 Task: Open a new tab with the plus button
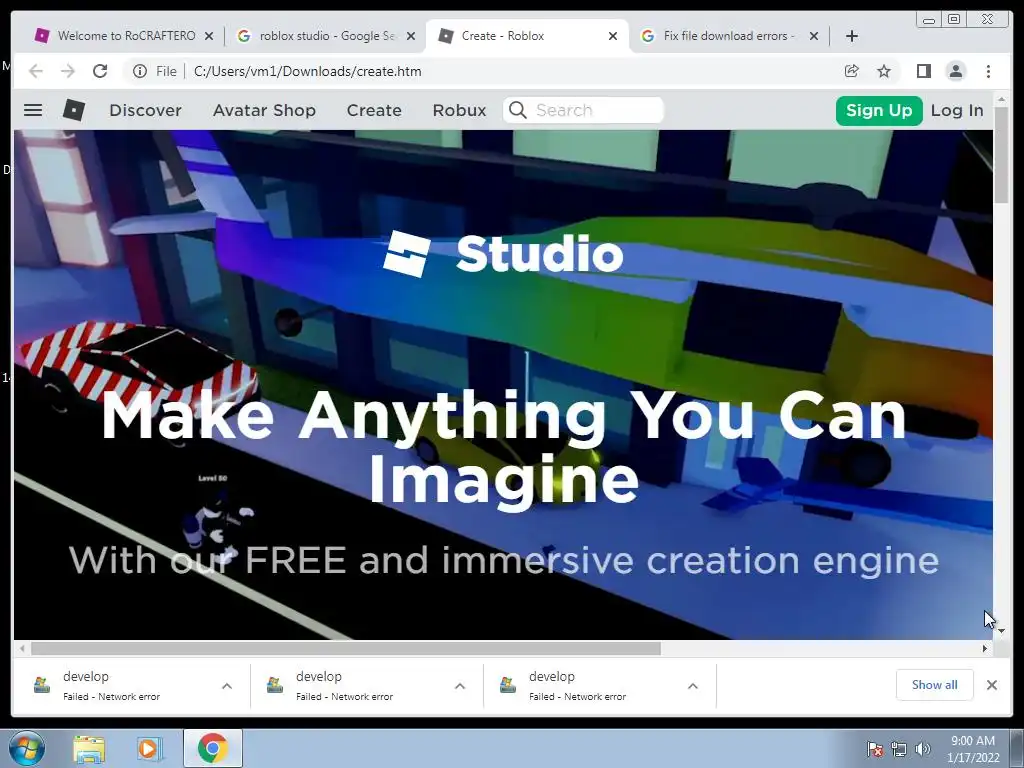coord(852,36)
